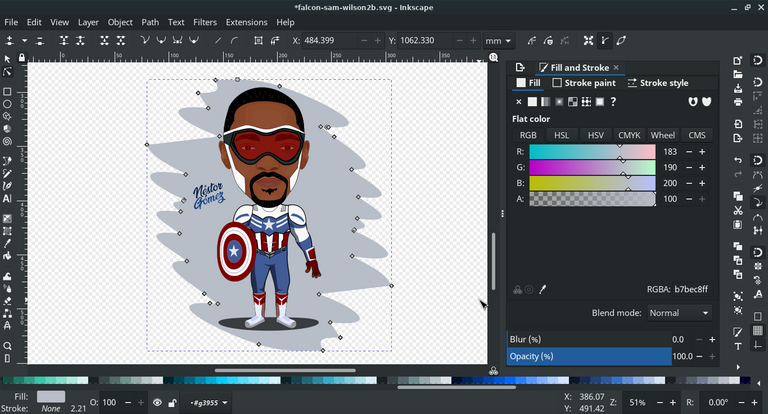Viewport: 768px width, 414px height.
Task: Select the Text tool
Action: coord(7,199)
